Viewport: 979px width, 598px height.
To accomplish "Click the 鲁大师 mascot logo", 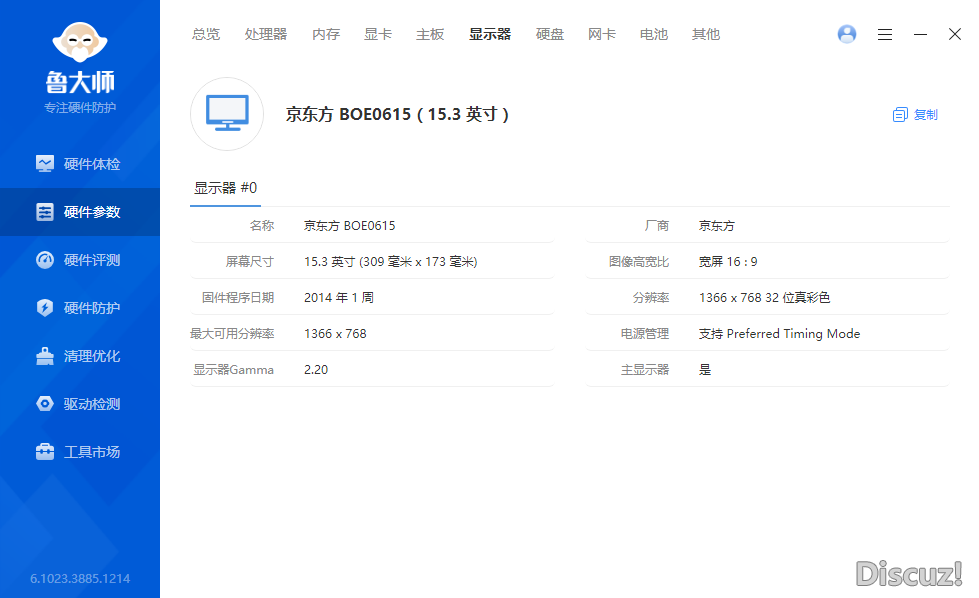I will (x=80, y=42).
